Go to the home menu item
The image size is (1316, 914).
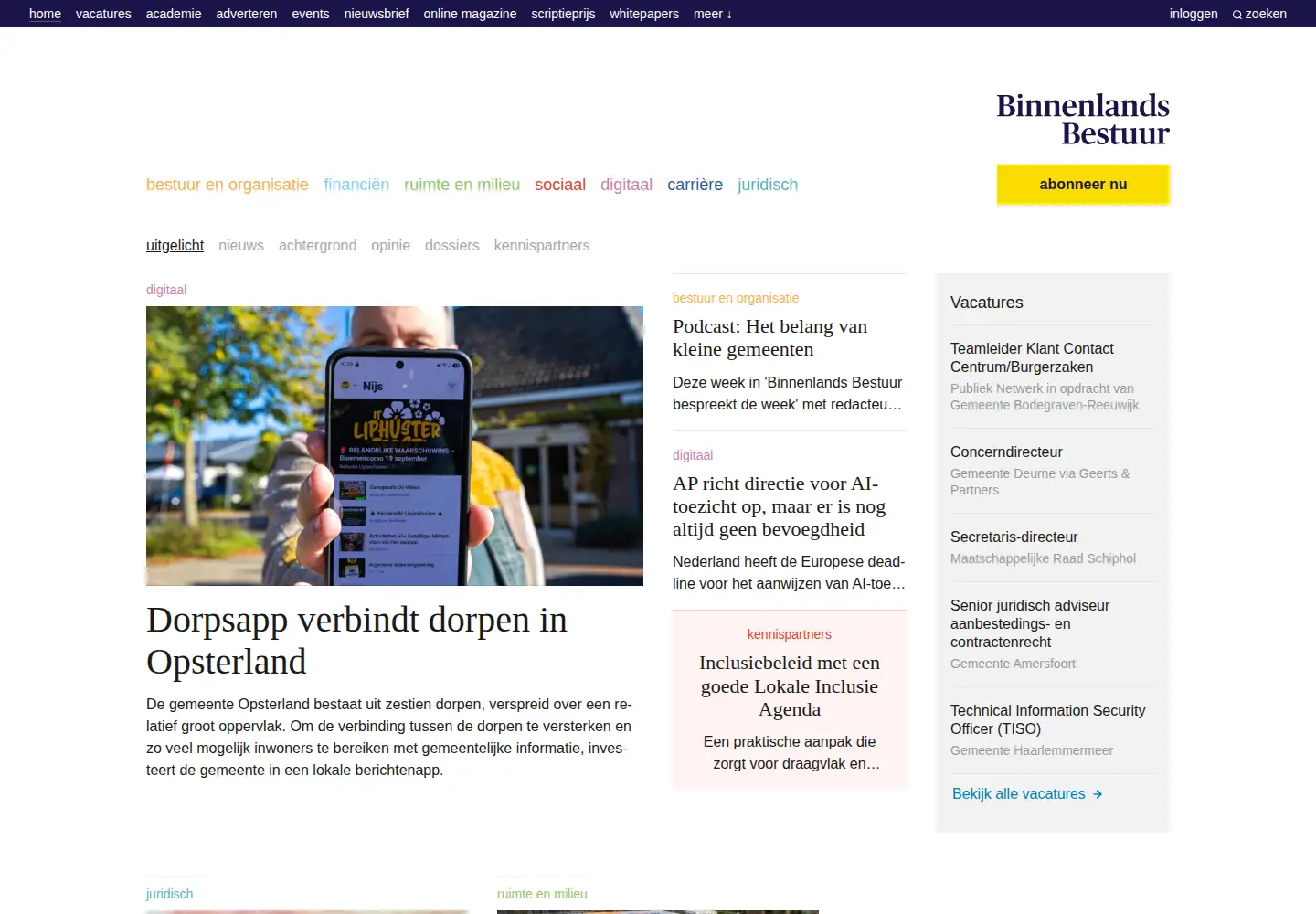click(x=45, y=14)
